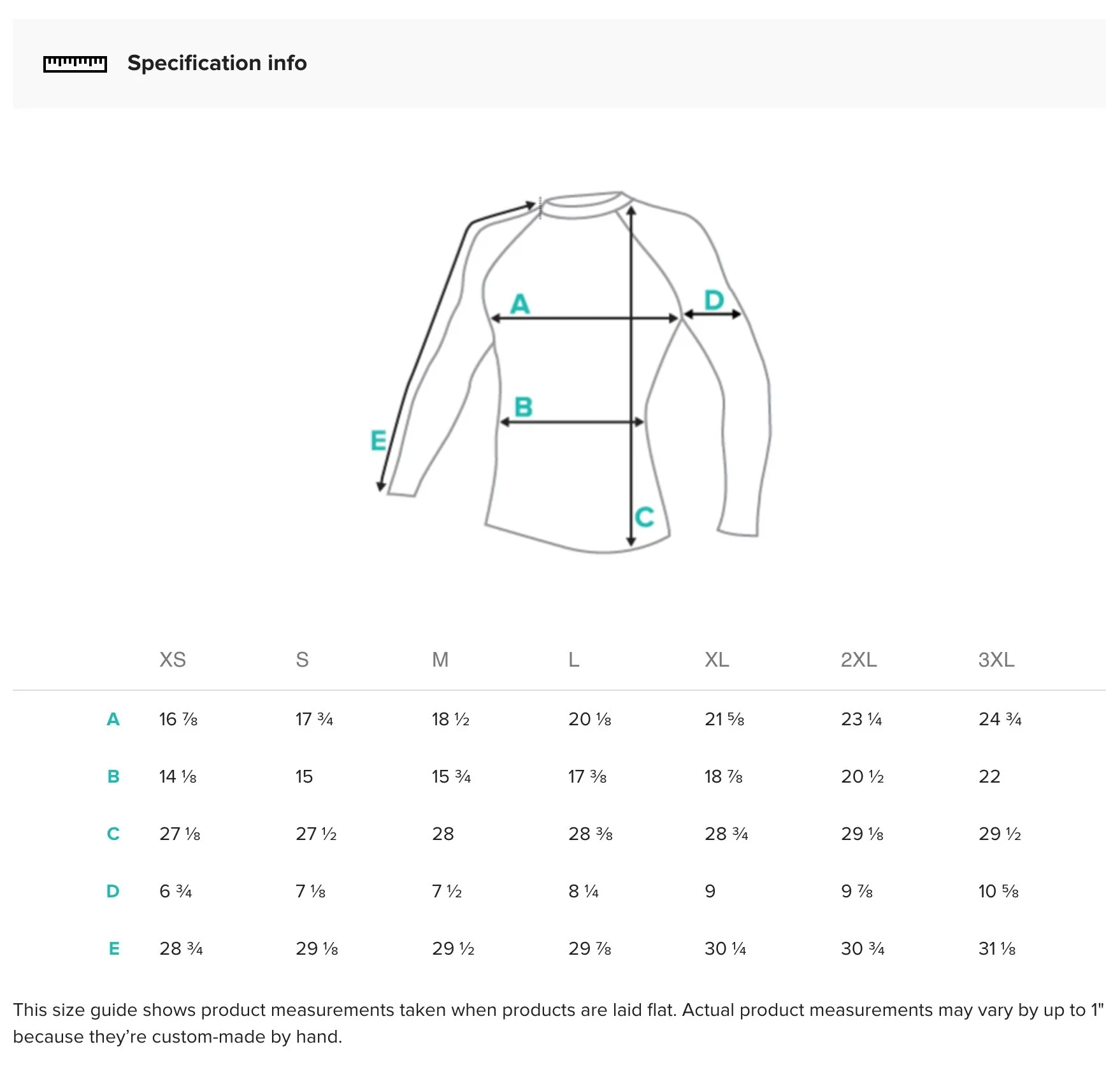The height and width of the screenshot is (1086, 1120).
Task: Click row label A in the table
Action: pos(113,720)
